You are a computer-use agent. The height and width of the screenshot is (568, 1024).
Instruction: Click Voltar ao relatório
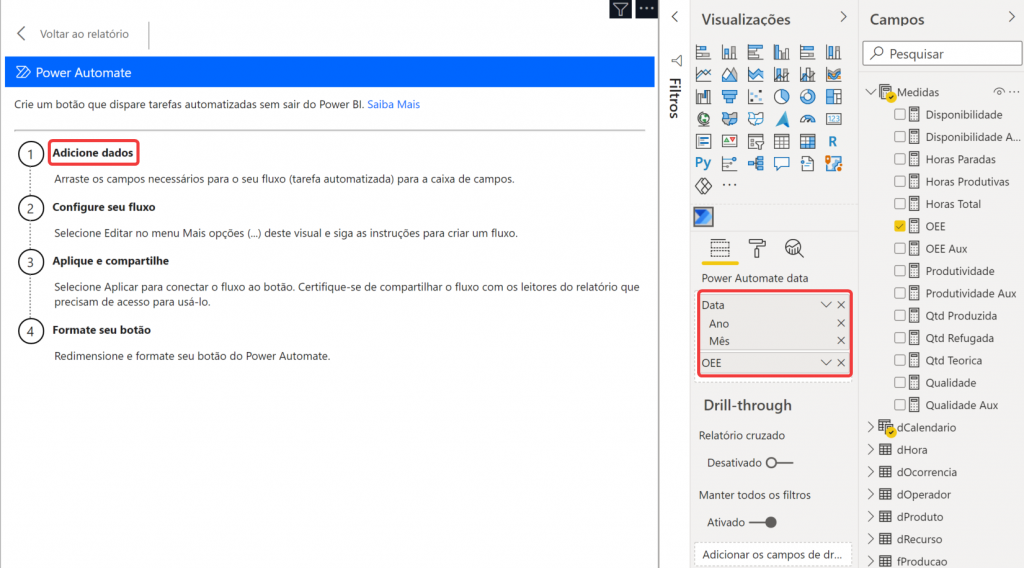coord(73,34)
